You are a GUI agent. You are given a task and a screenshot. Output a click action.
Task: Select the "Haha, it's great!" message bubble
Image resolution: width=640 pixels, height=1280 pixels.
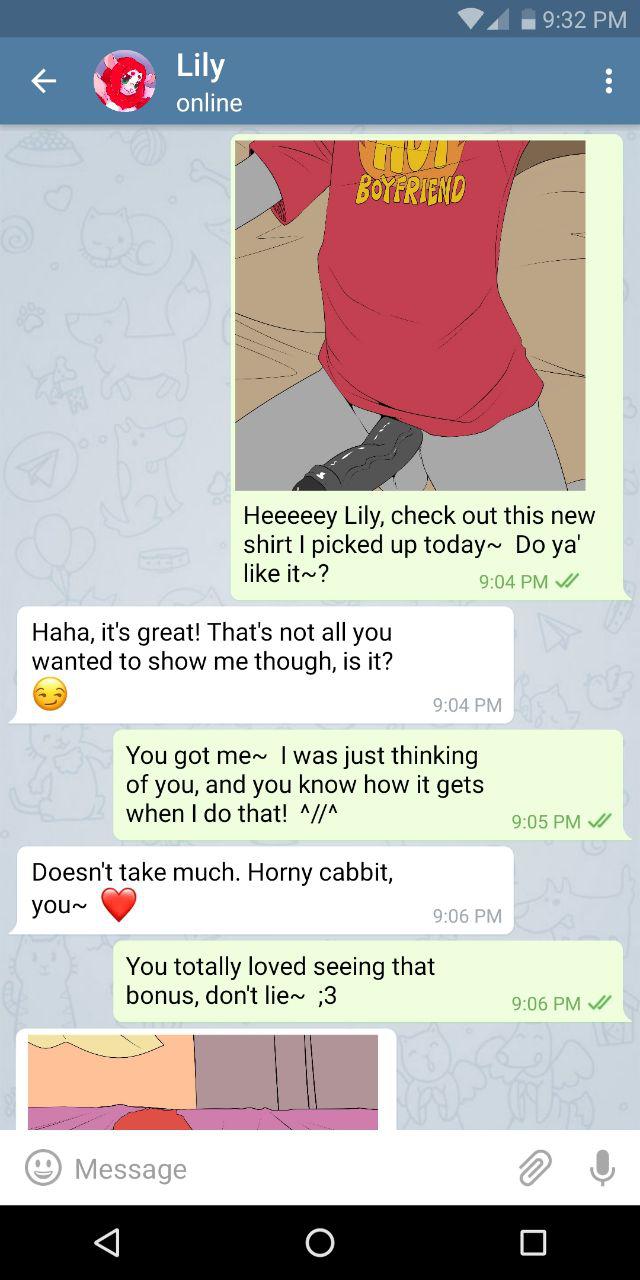(x=264, y=665)
